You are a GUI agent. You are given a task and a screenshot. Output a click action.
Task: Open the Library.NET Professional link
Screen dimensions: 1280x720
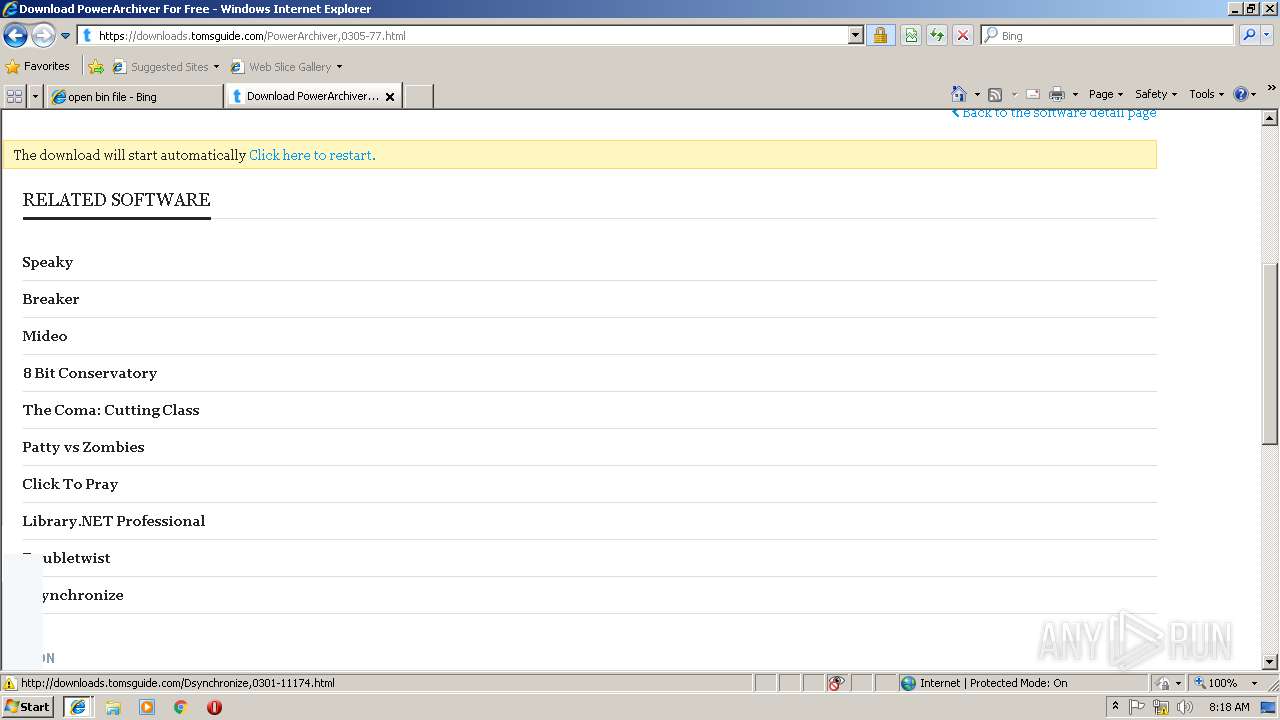[x=114, y=521]
